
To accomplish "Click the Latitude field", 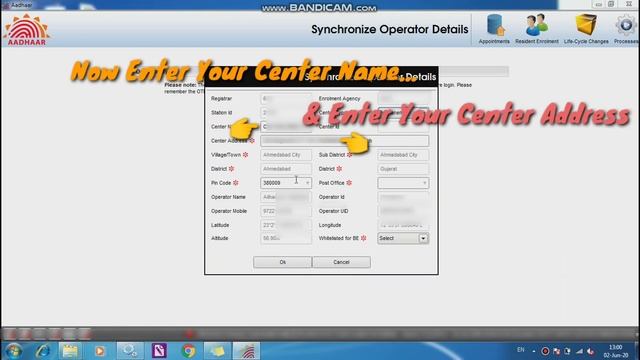I will [x=286, y=225].
